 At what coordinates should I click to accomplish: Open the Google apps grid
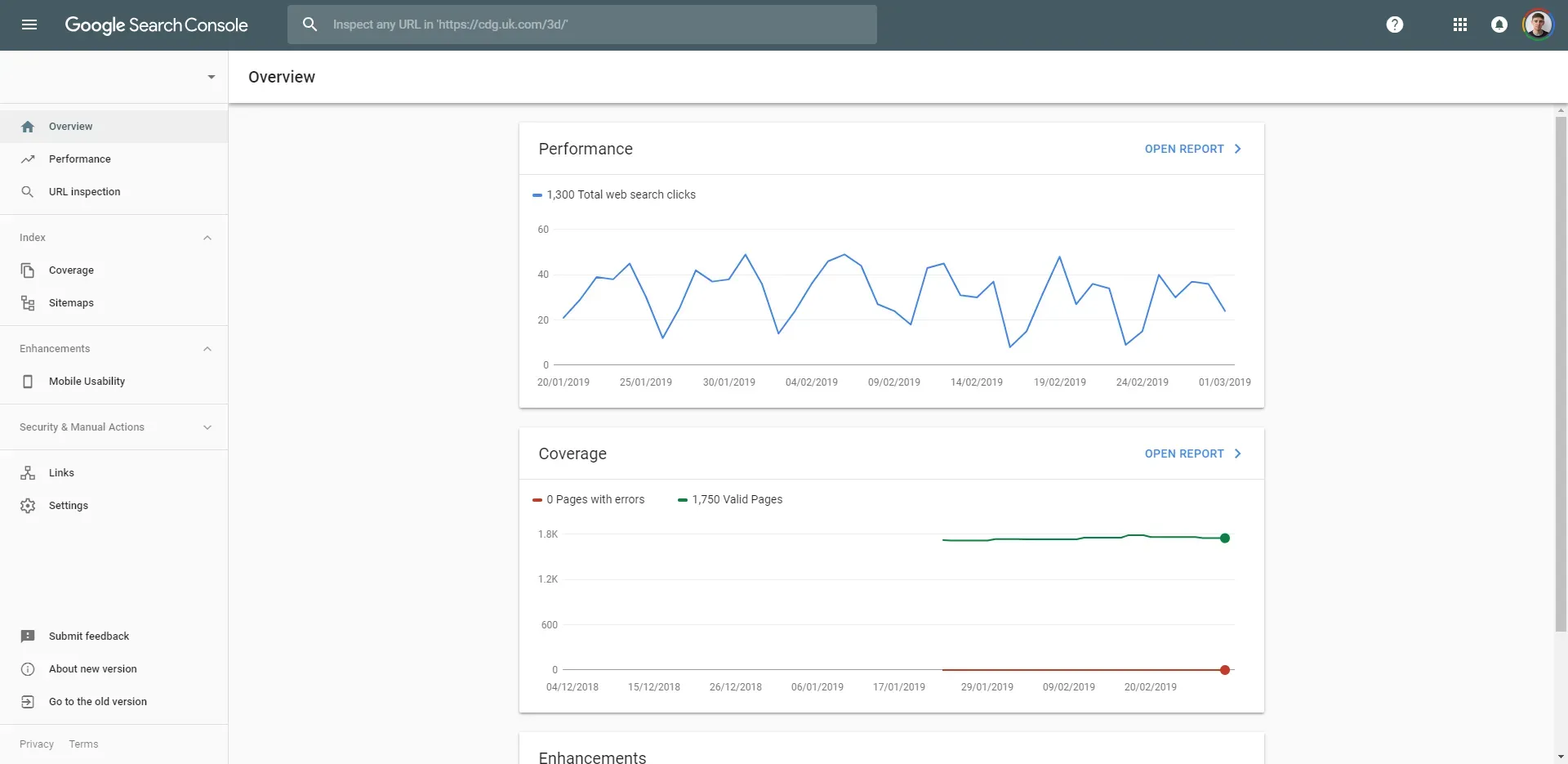[1460, 25]
